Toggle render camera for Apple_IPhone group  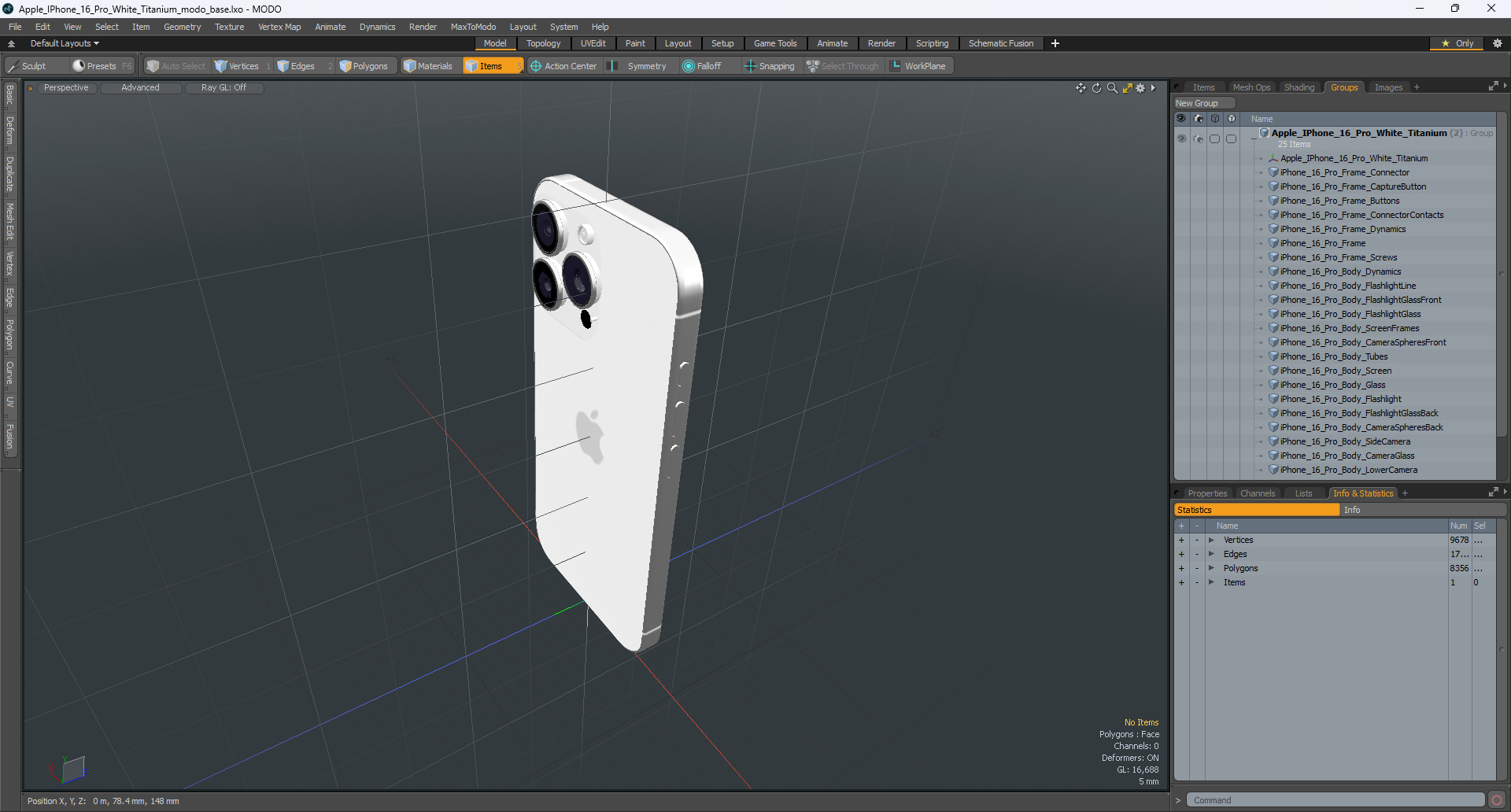tap(1198, 138)
